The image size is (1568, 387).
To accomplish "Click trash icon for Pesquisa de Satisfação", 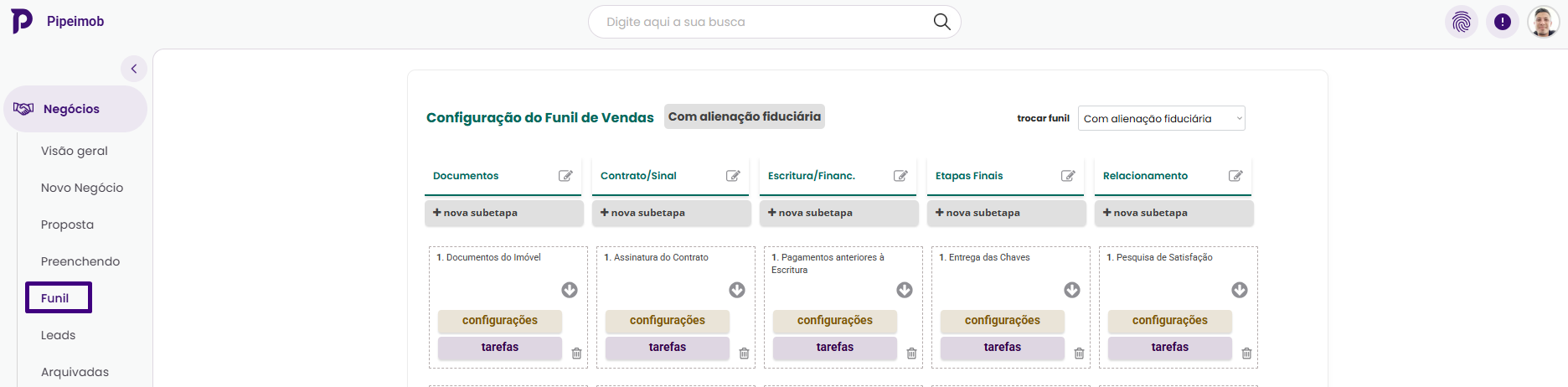I will coord(1246,353).
